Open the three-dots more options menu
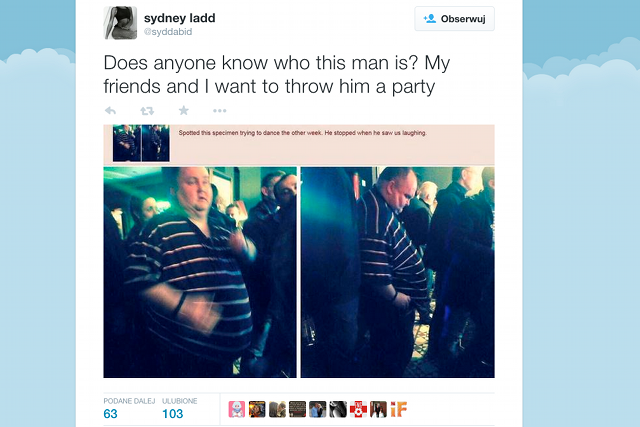The height and width of the screenshot is (427, 640). [220, 111]
